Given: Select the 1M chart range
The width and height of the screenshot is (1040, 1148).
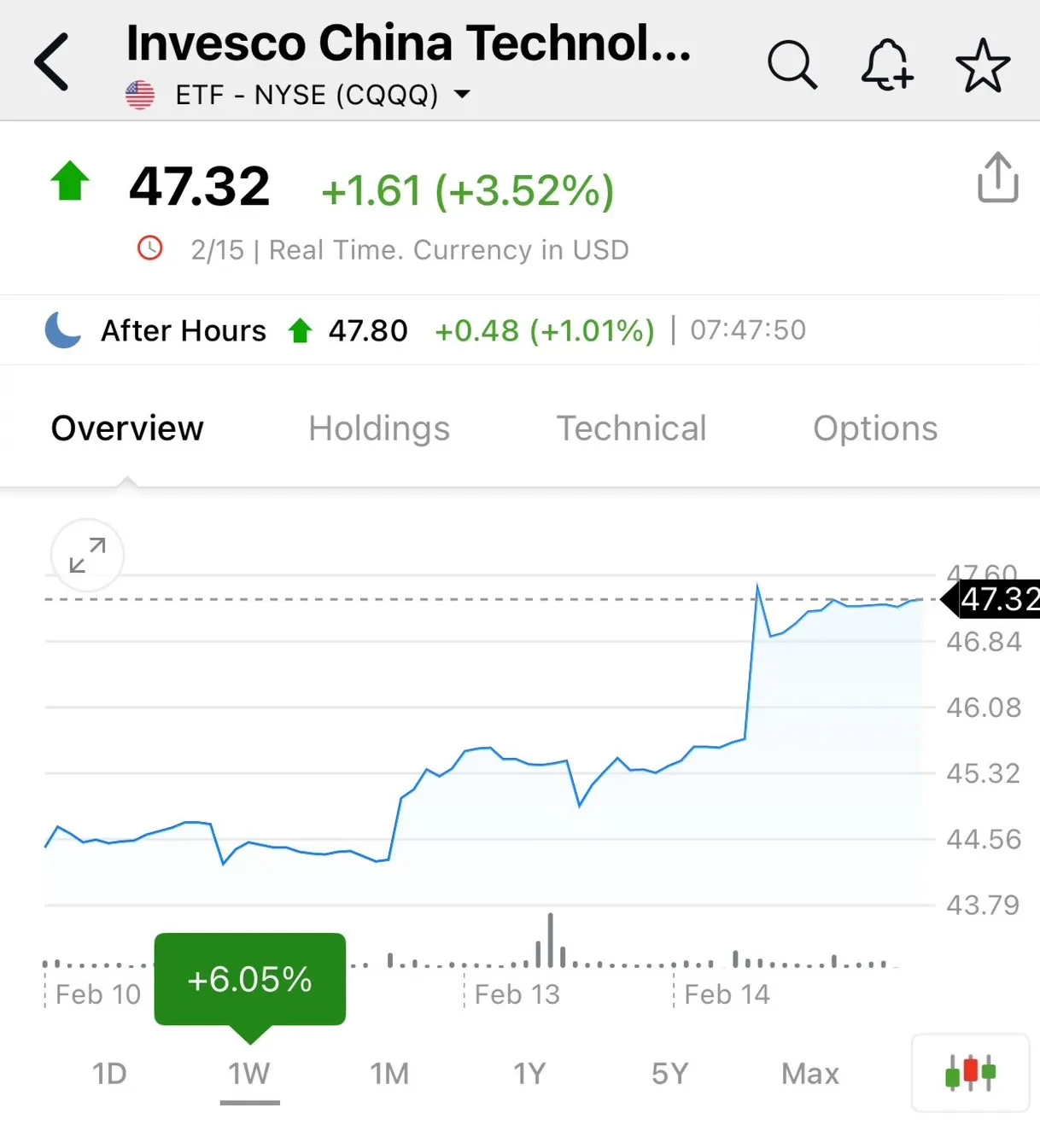Looking at the screenshot, I should (x=389, y=1073).
